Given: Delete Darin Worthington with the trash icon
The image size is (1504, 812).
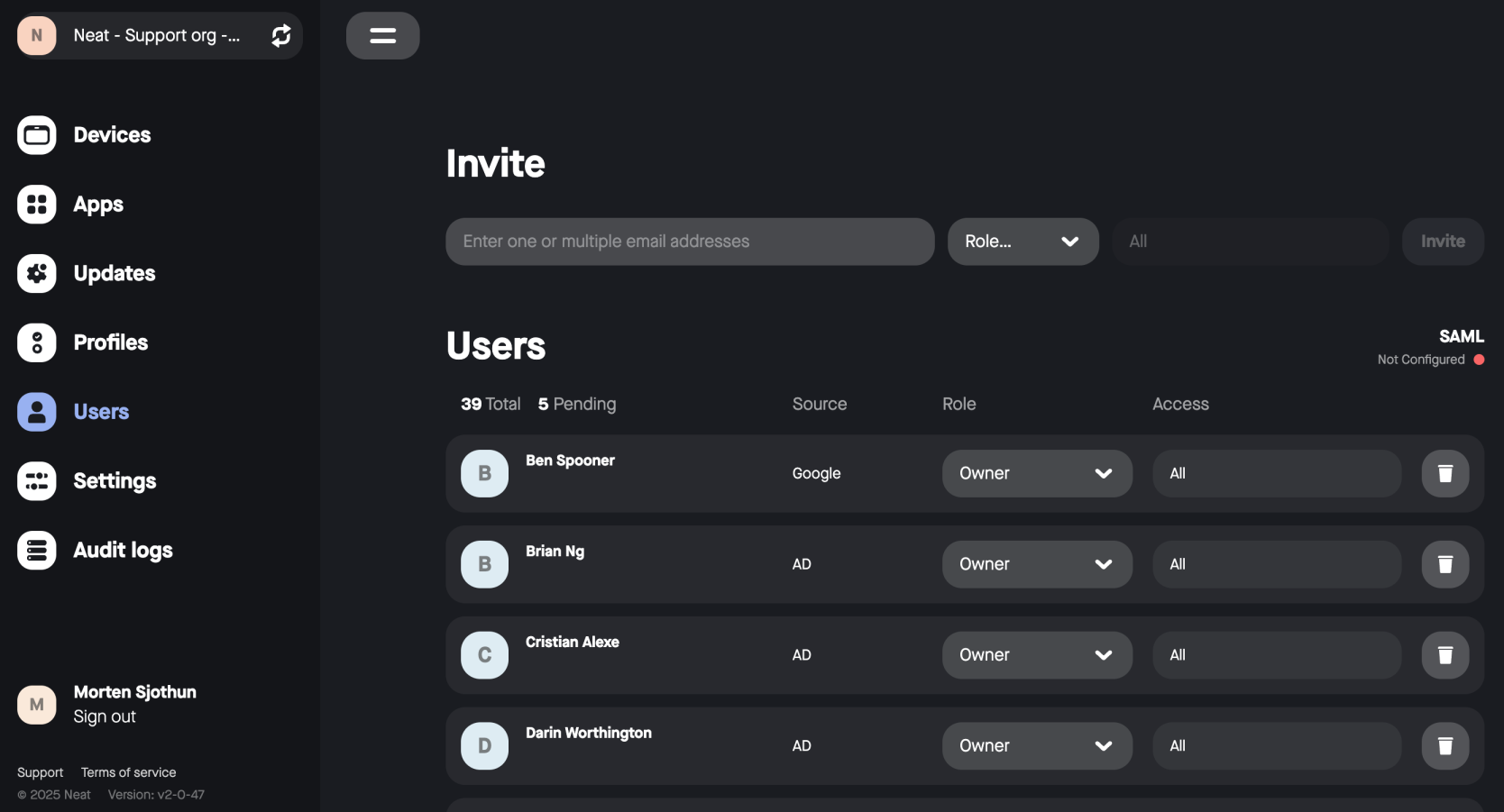Looking at the screenshot, I should coord(1445,745).
